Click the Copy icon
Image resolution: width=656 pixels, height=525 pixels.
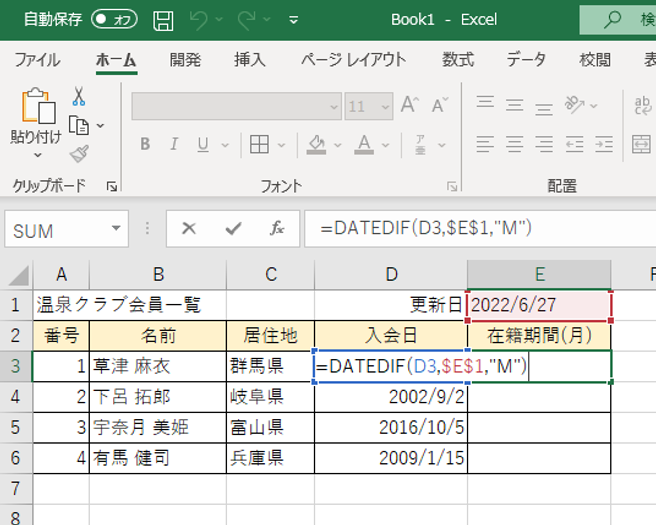pos(79,125)
